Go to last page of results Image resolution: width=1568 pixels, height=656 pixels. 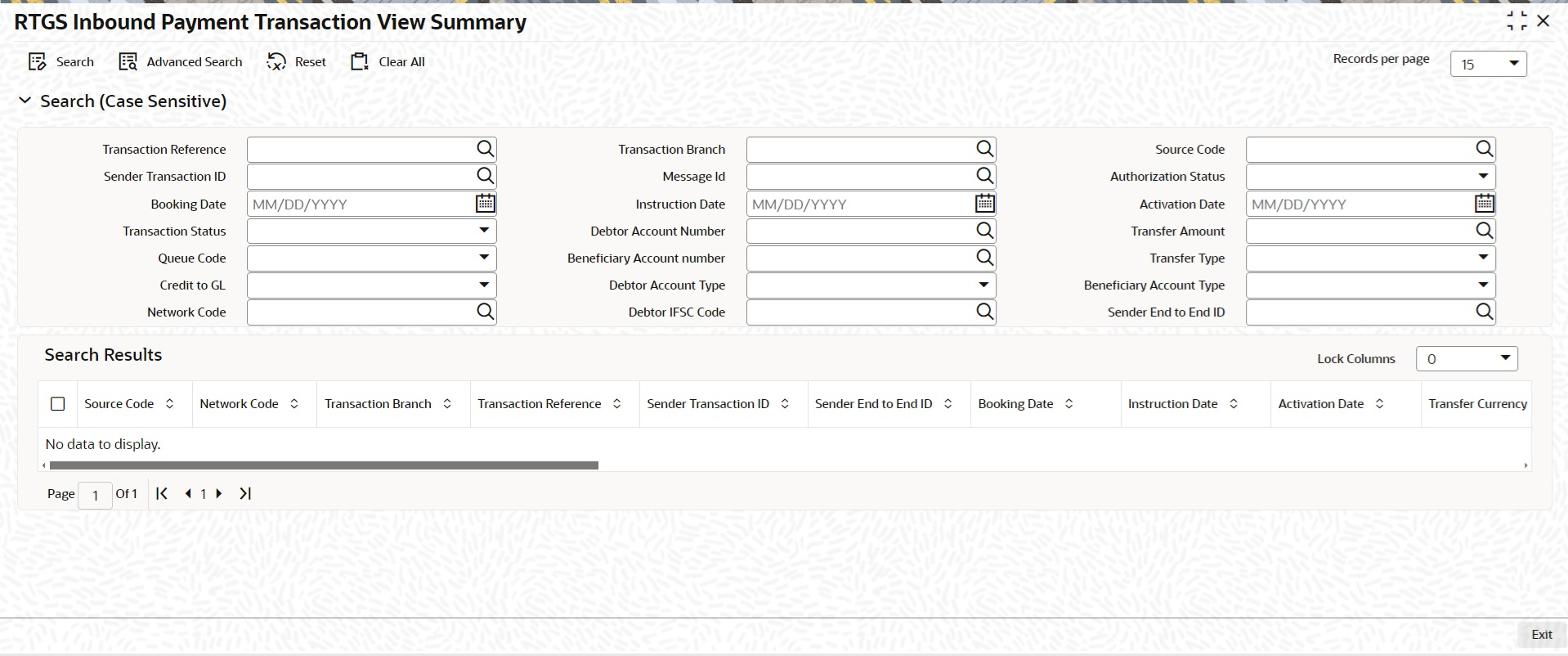click(x=245, y=493)
